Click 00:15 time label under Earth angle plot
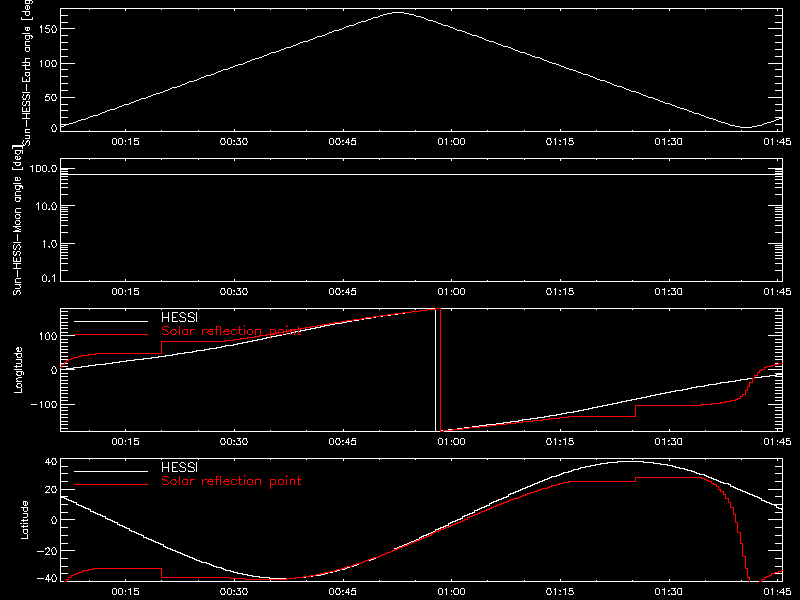 (126, 142)
